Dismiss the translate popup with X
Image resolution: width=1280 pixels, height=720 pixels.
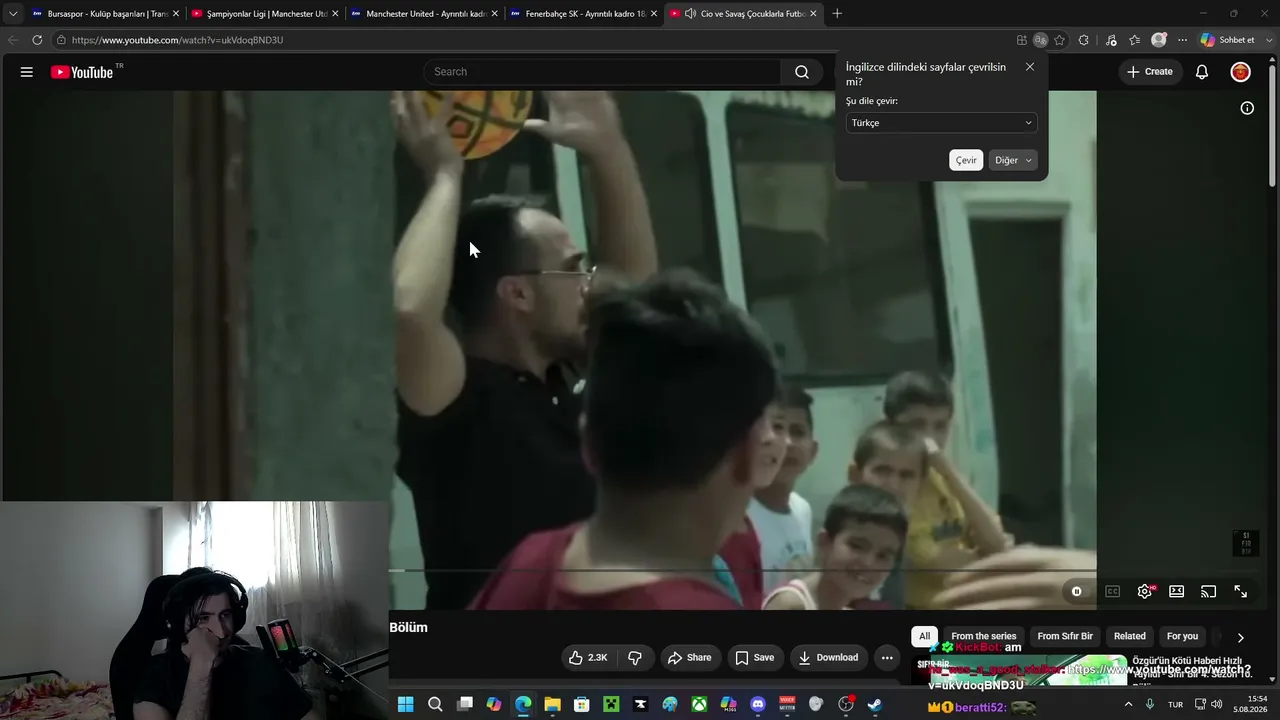point(1030,67)
